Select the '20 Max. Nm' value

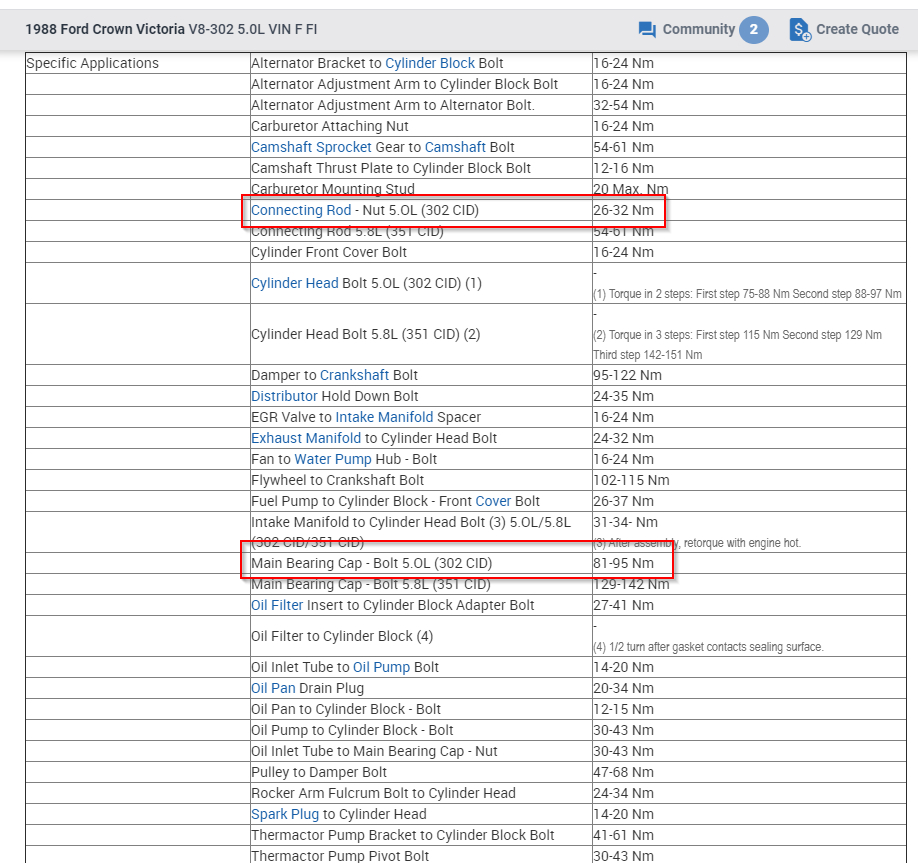point(631,189)
